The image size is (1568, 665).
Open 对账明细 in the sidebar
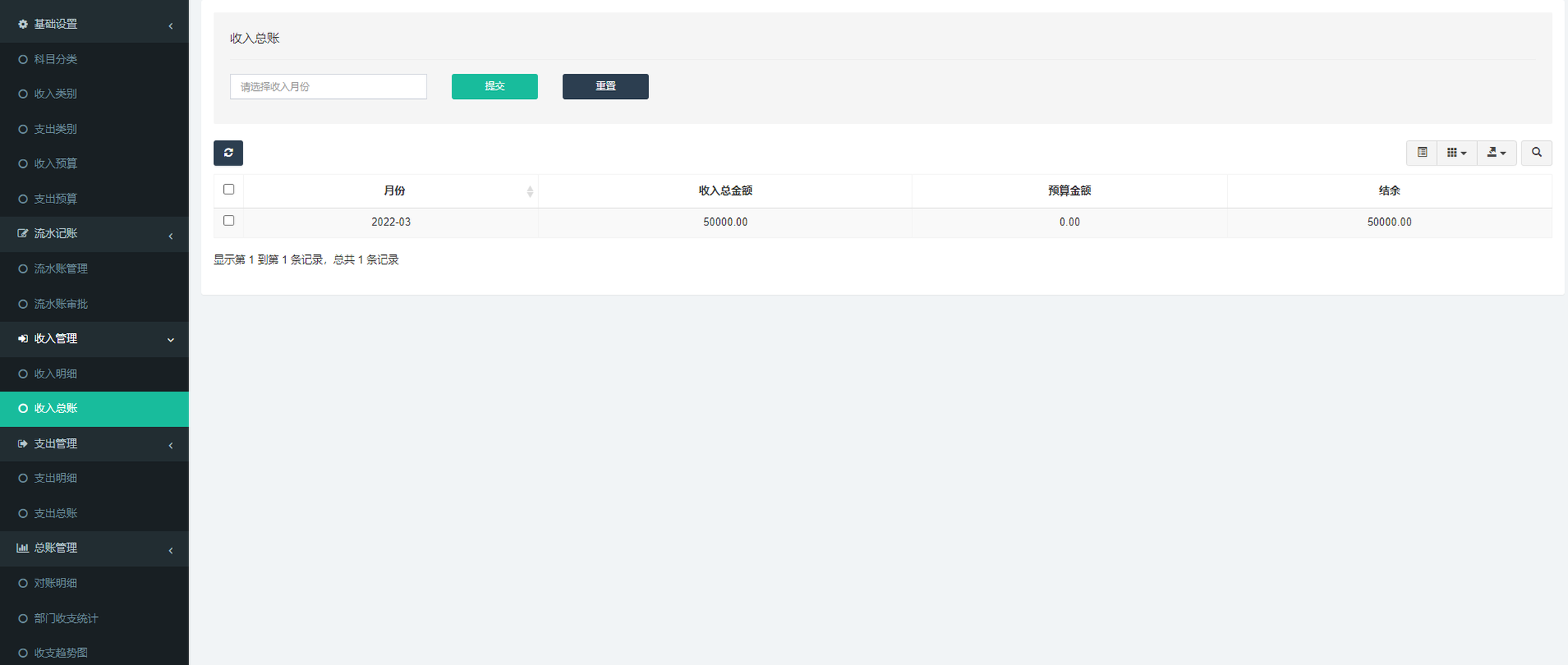coord(94,583)
